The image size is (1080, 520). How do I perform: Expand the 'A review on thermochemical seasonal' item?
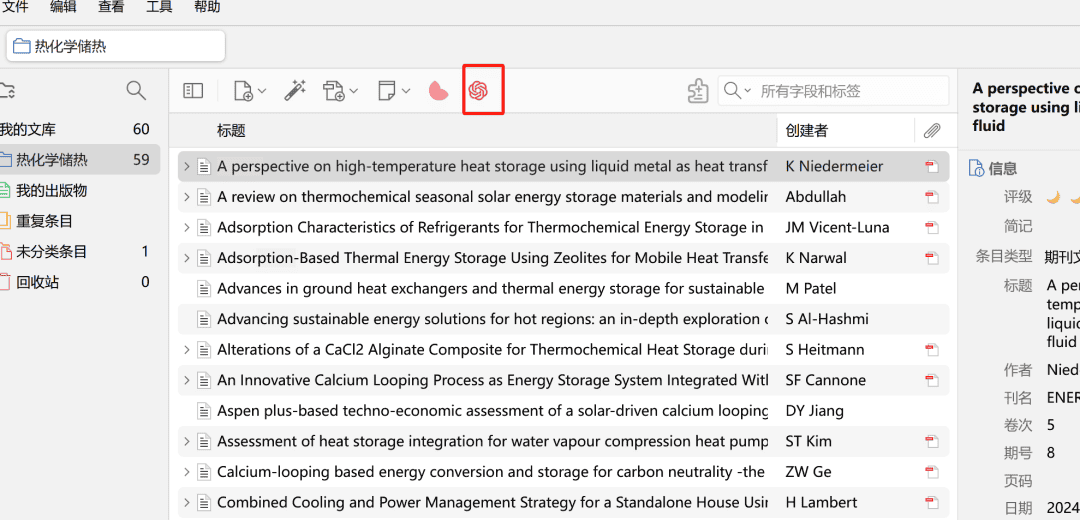186,197
